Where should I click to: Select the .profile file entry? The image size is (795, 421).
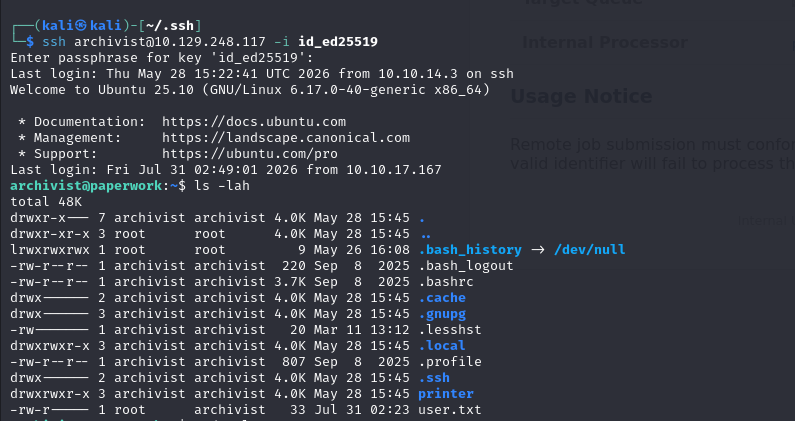tap(450, 362)
